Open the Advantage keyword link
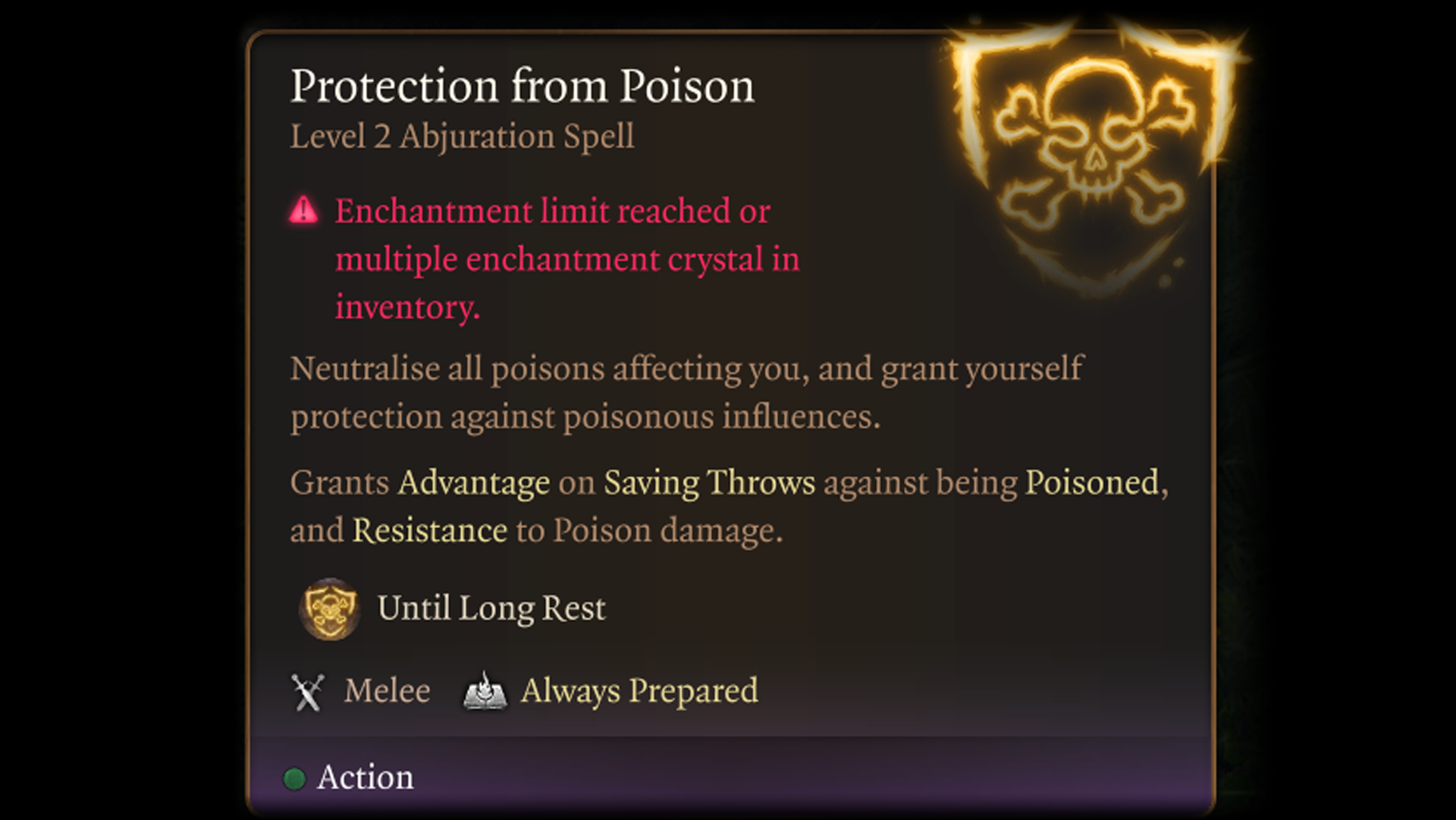This screenshot has width=1456, height=820. [474, 483]
